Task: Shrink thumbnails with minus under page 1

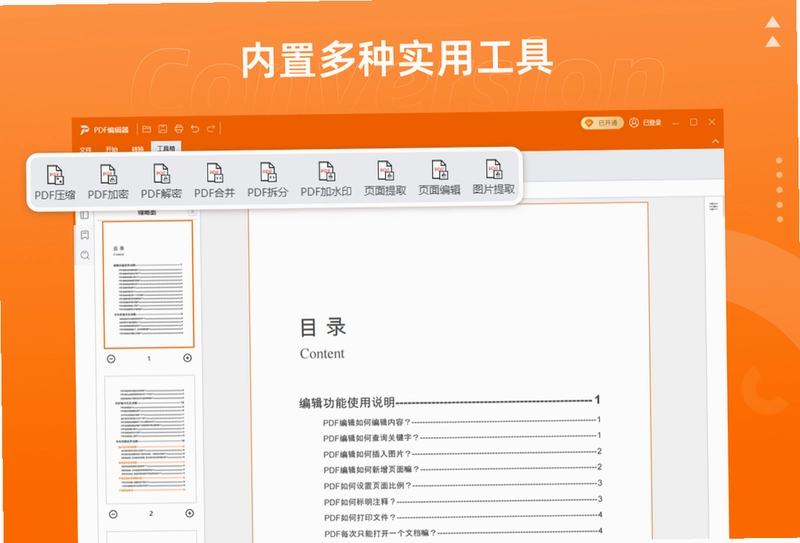Action: [x=111, y=359]
